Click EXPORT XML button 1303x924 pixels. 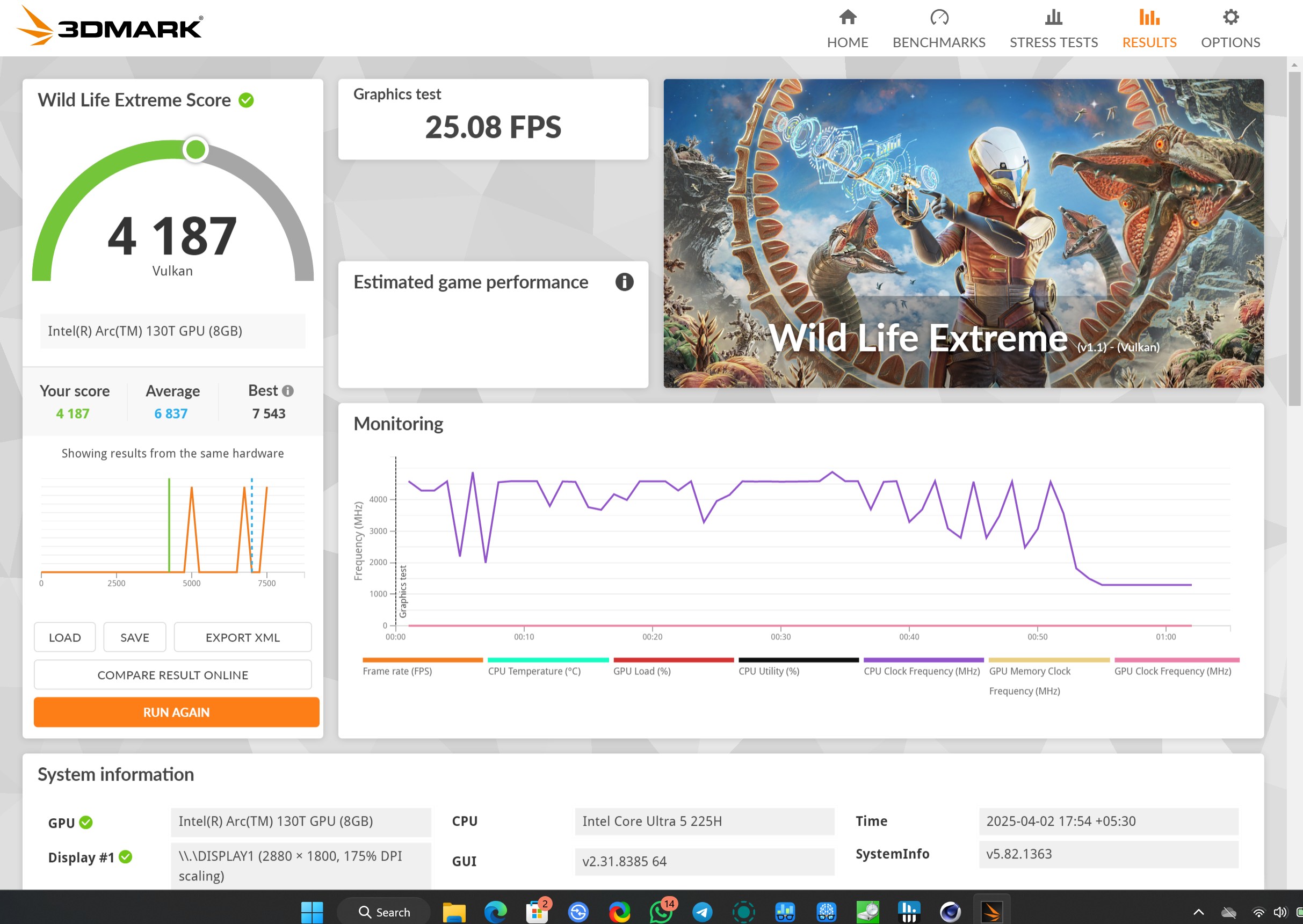click(242, 637)
